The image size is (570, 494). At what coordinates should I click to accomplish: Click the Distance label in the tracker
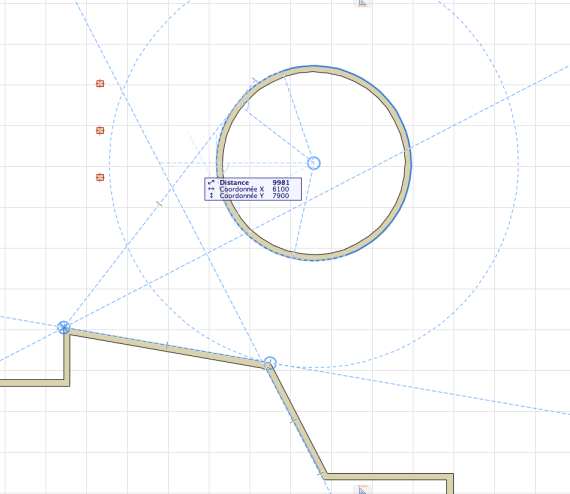point(234,182)
